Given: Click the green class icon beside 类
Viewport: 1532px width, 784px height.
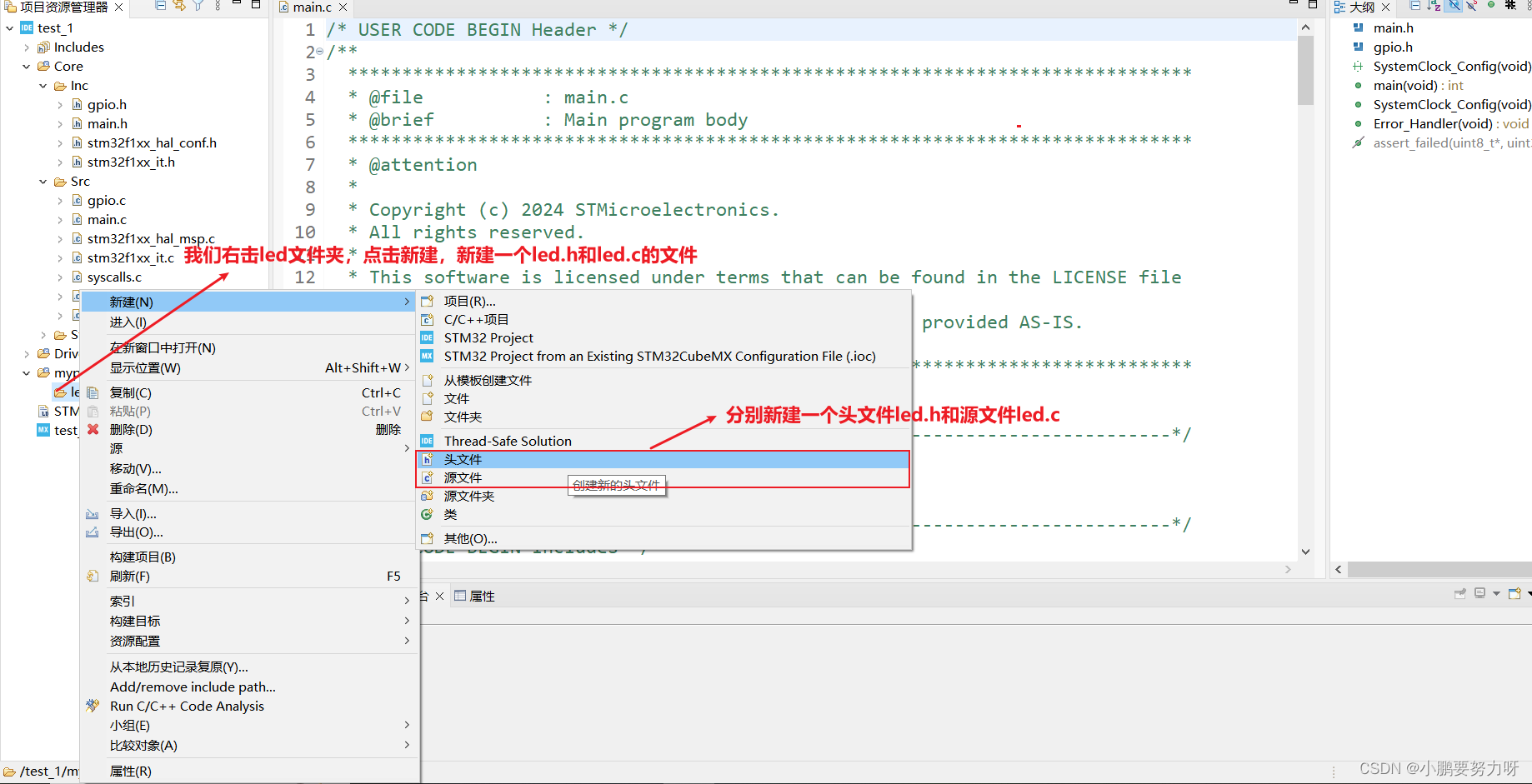Looking at the screenshot, I should [x=427, y=514].
